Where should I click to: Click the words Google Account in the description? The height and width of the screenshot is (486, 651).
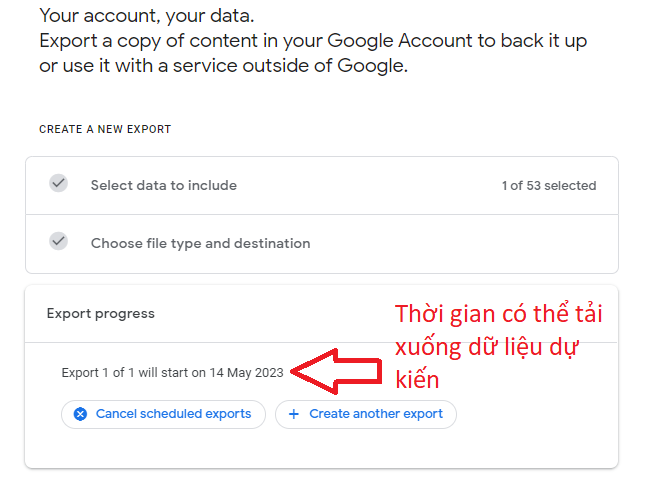(x=400, y=41)
